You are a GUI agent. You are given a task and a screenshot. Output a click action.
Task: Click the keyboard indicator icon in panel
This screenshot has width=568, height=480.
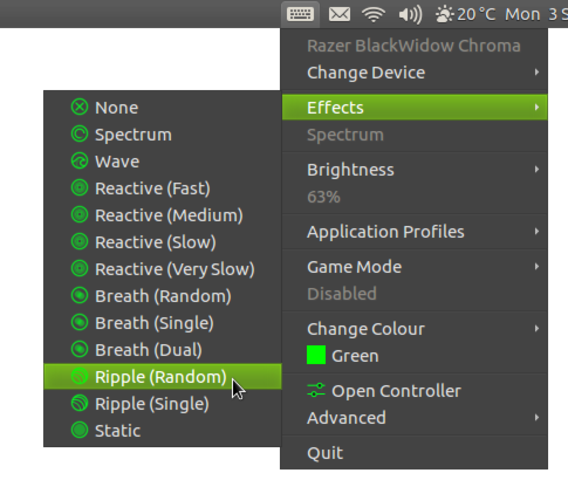click(300, 14)
